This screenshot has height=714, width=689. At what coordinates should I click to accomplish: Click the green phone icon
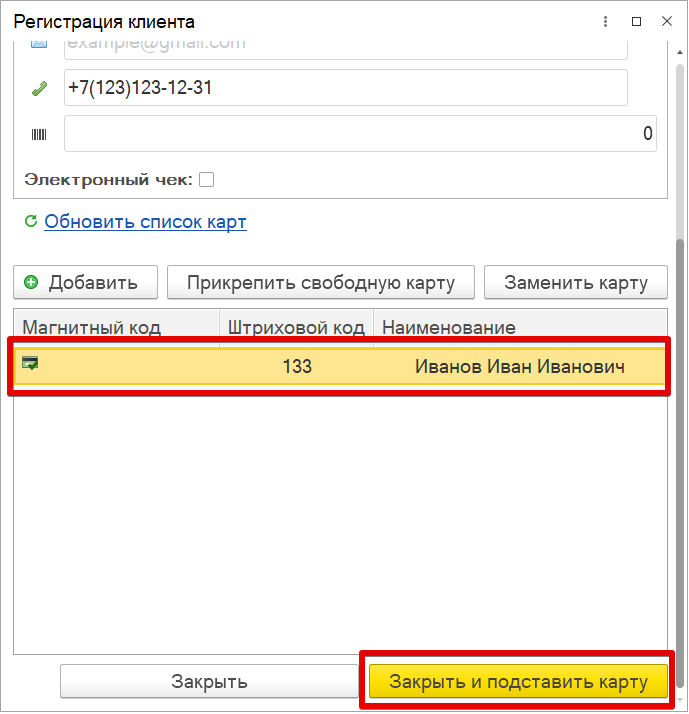(x=39, y=88)
